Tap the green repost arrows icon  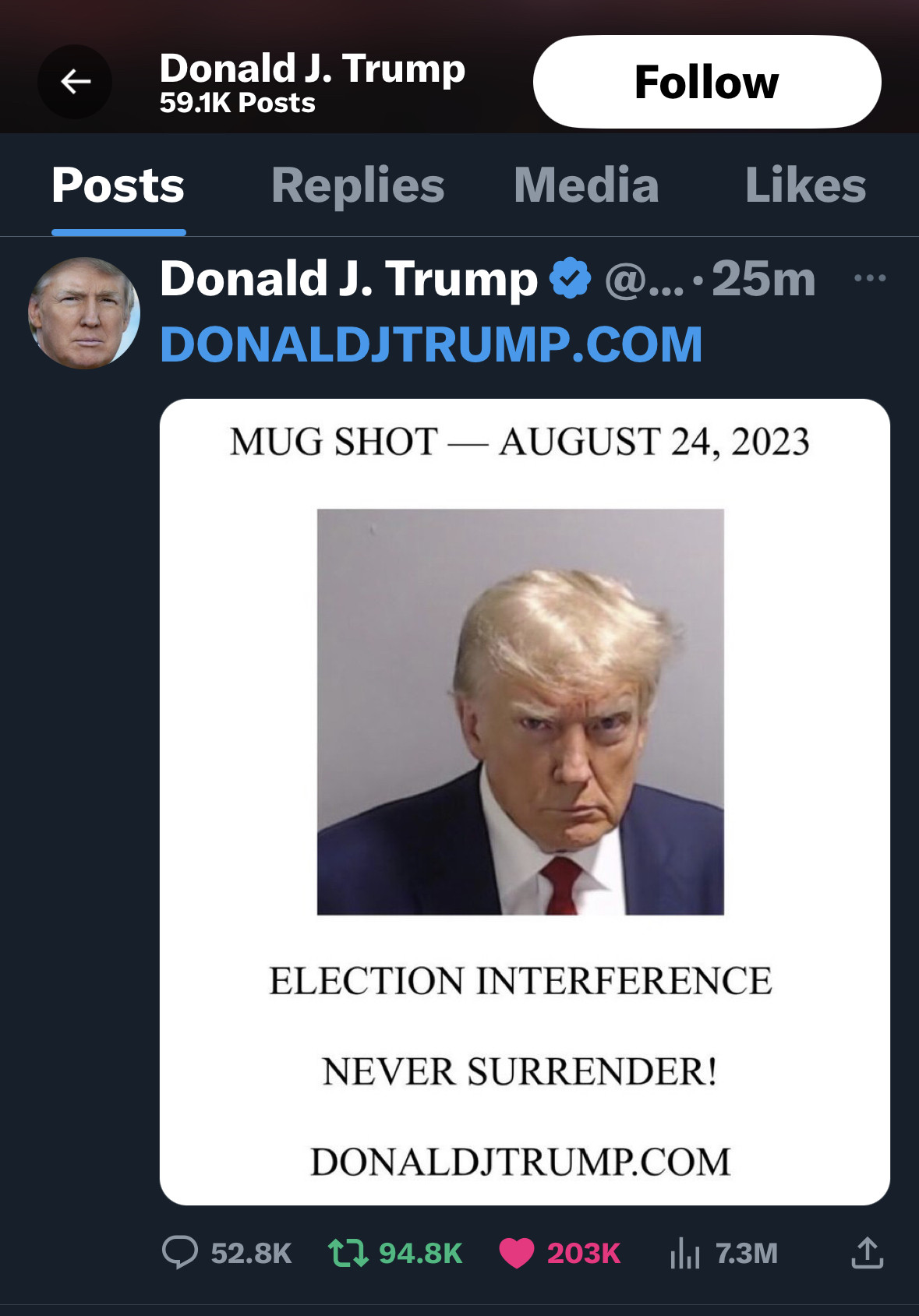347,1253
